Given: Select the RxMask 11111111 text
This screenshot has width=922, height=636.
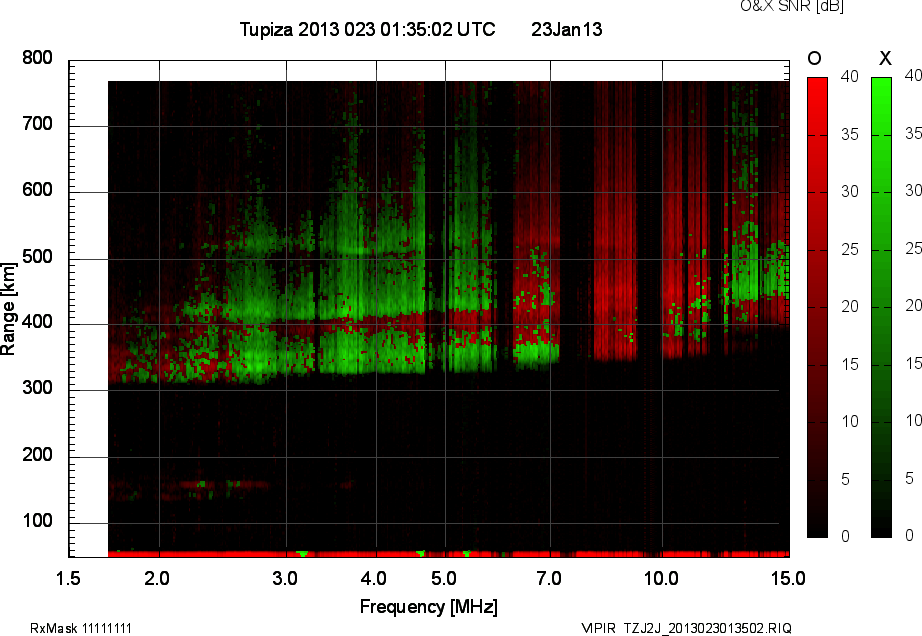Looking at the screenshot, I should click(x=81, y=628).
